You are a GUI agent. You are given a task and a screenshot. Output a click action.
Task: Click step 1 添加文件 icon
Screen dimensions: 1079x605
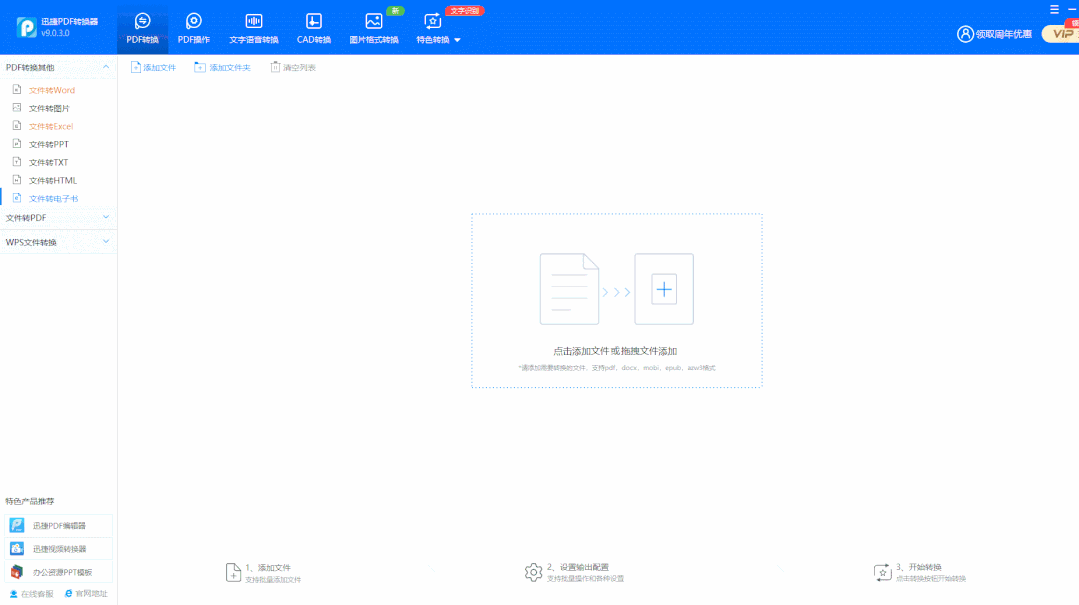233,573
